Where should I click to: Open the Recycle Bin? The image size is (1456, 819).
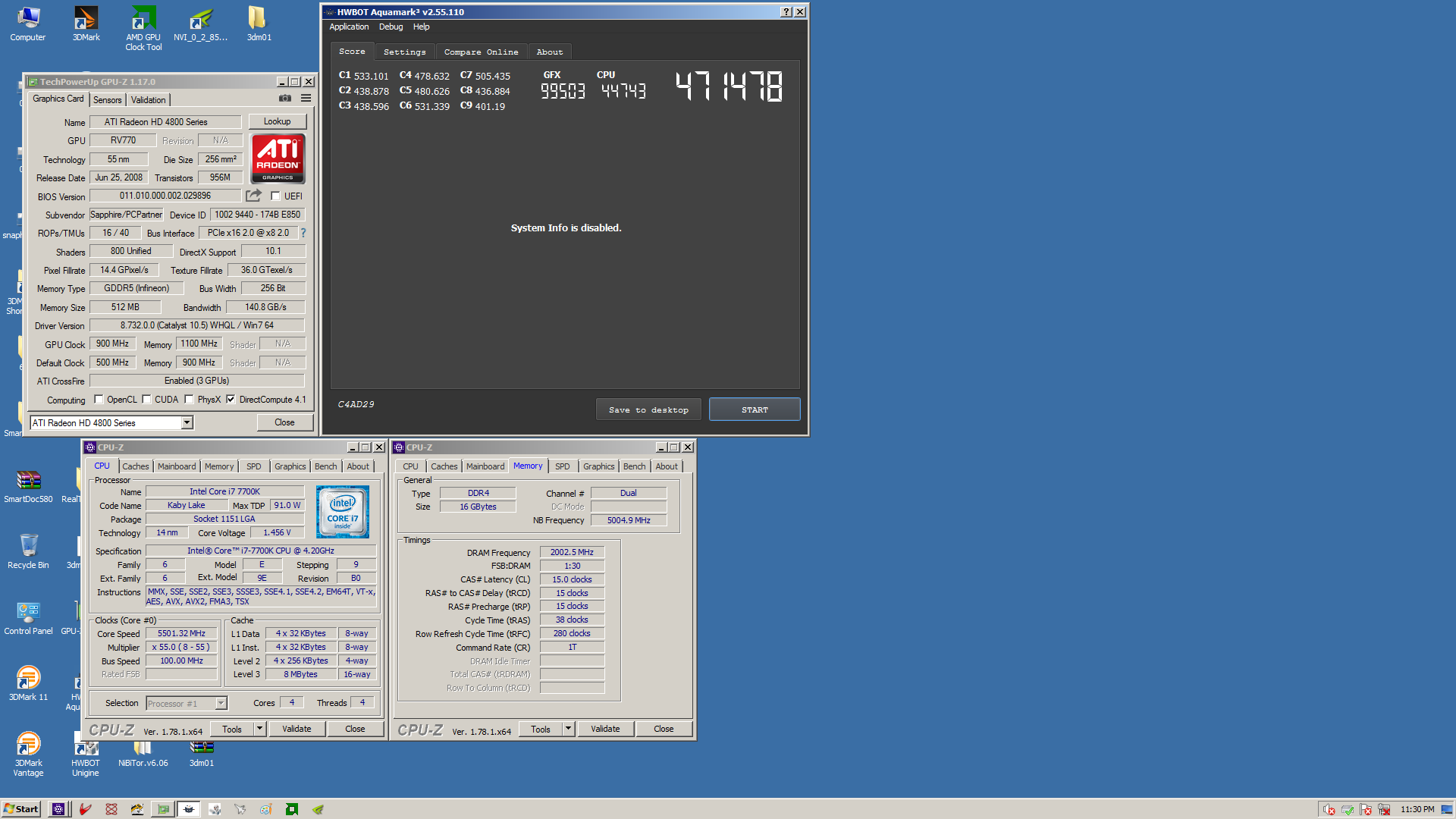(x=28, y=551)
